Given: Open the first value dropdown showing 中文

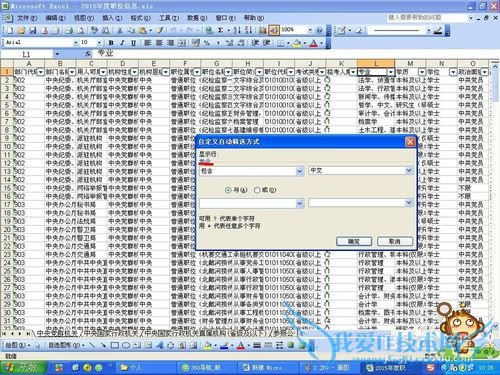Looking at the screenshot, I should pos(409,171).
